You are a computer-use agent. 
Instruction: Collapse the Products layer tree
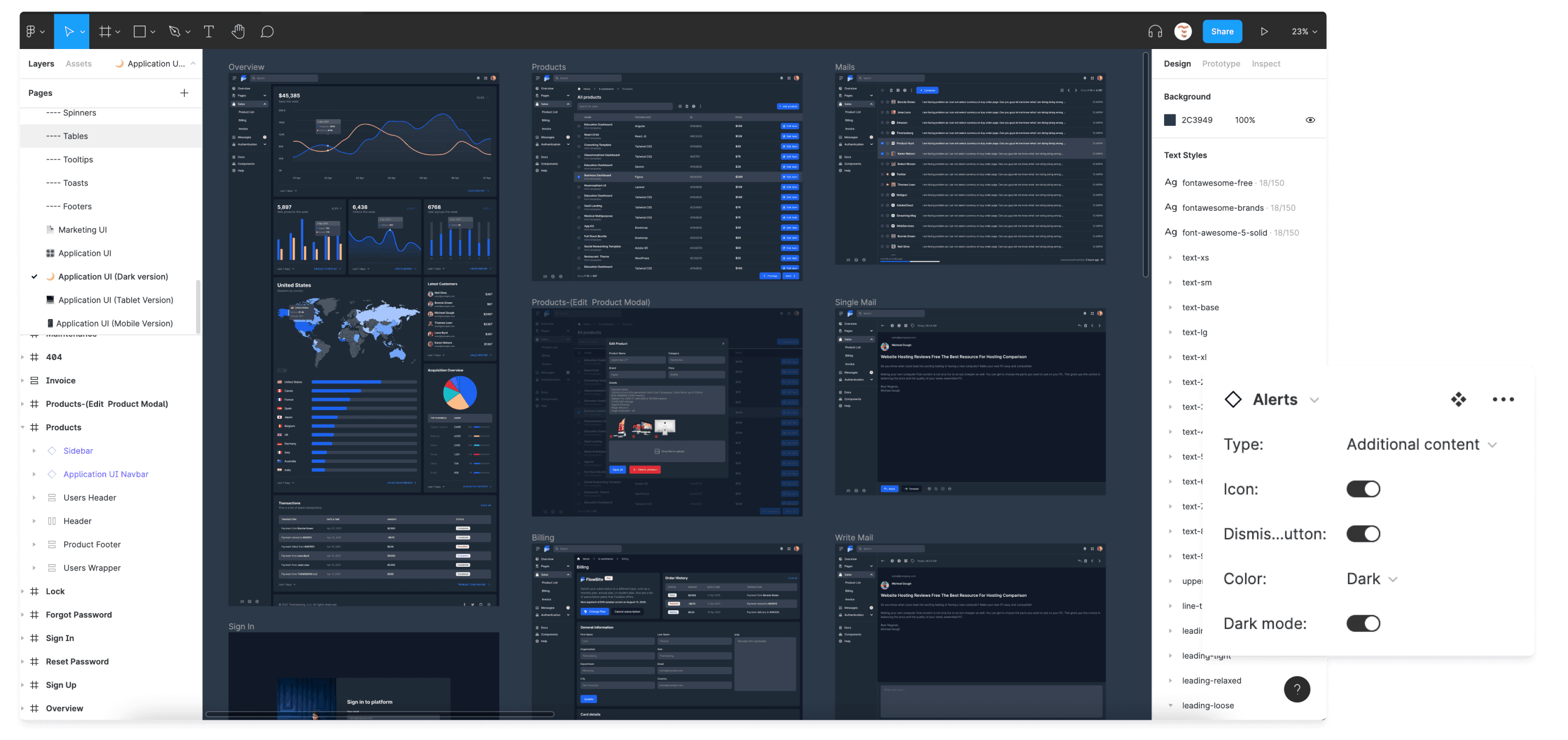(x=22, y=427)
